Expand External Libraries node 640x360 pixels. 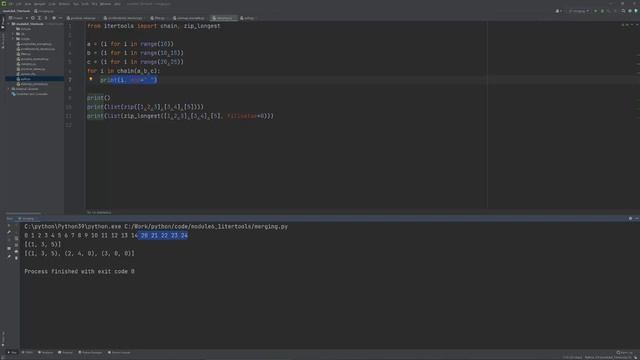point(8,89)
